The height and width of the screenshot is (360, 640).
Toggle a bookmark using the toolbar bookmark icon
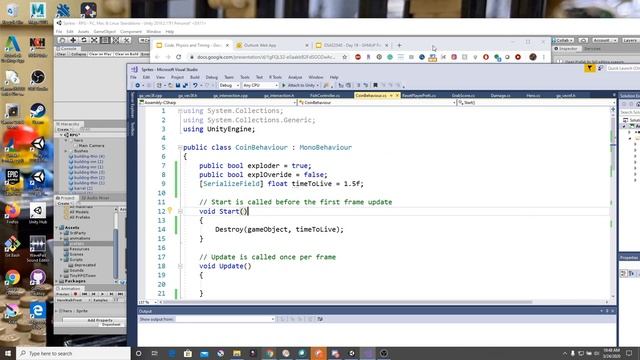click(x=375, y=85)
